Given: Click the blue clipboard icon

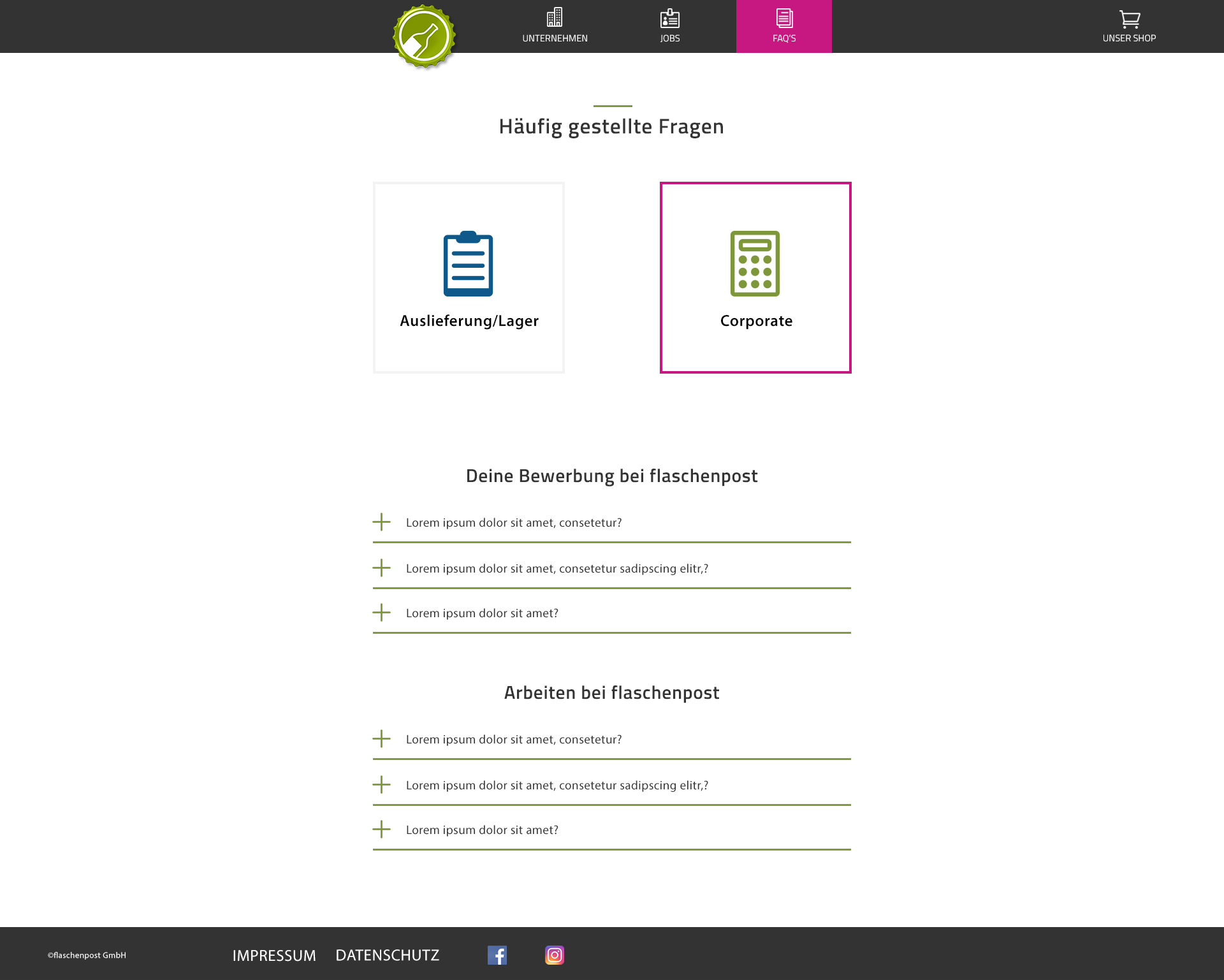Looking at the screenshot, I should [469, 263].
